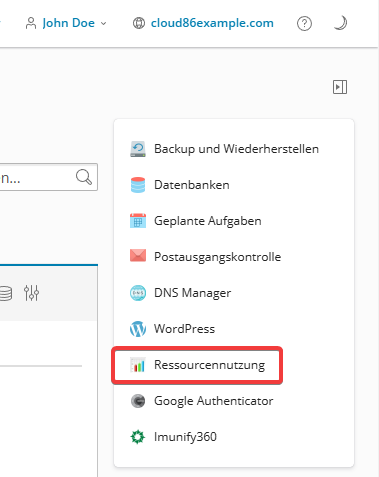379x477 pixels.
Task: Open the Google Authenticator label
Action: (213, 401)
